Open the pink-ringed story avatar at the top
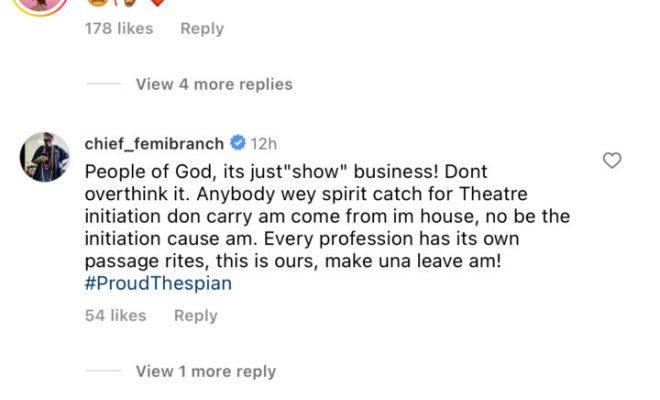 click(42, 4)
